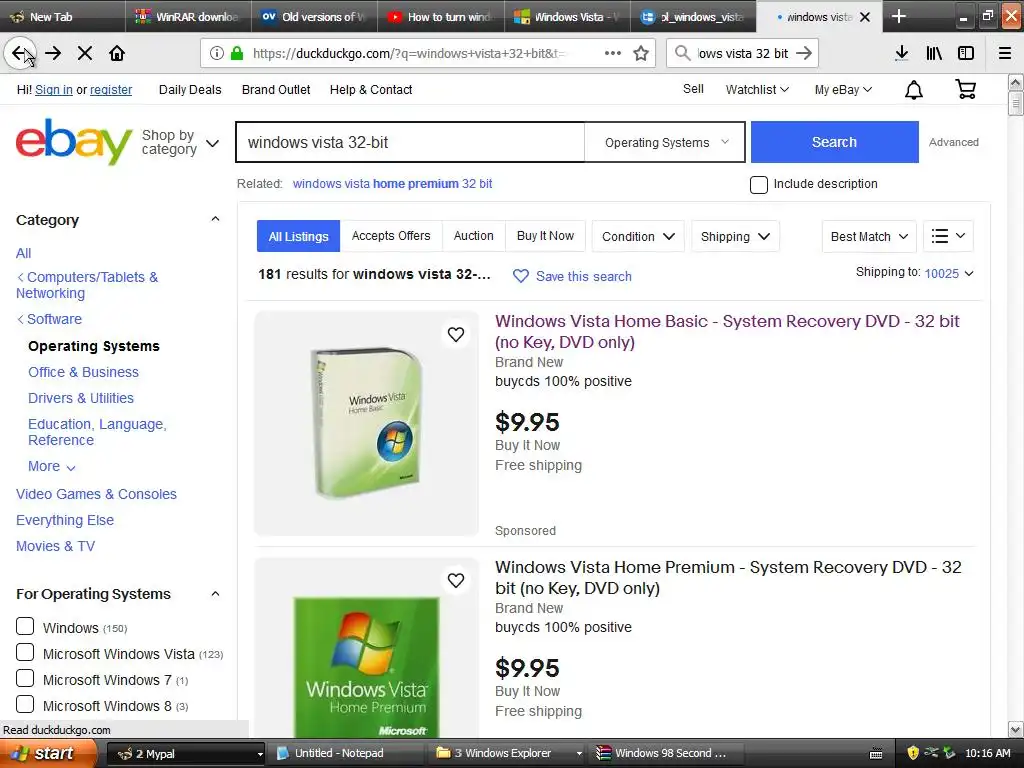Click the eBay logo
1024x768 pixels.
pyautogui.click(x=74, y=142)
